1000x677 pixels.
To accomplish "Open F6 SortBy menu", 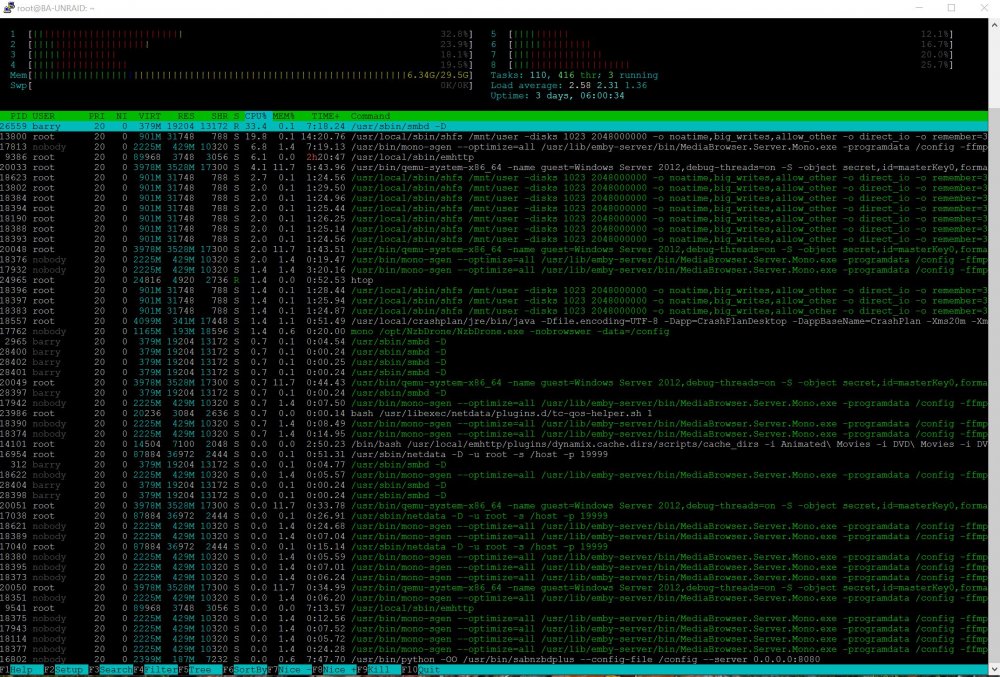I will [x=245, y=670].
